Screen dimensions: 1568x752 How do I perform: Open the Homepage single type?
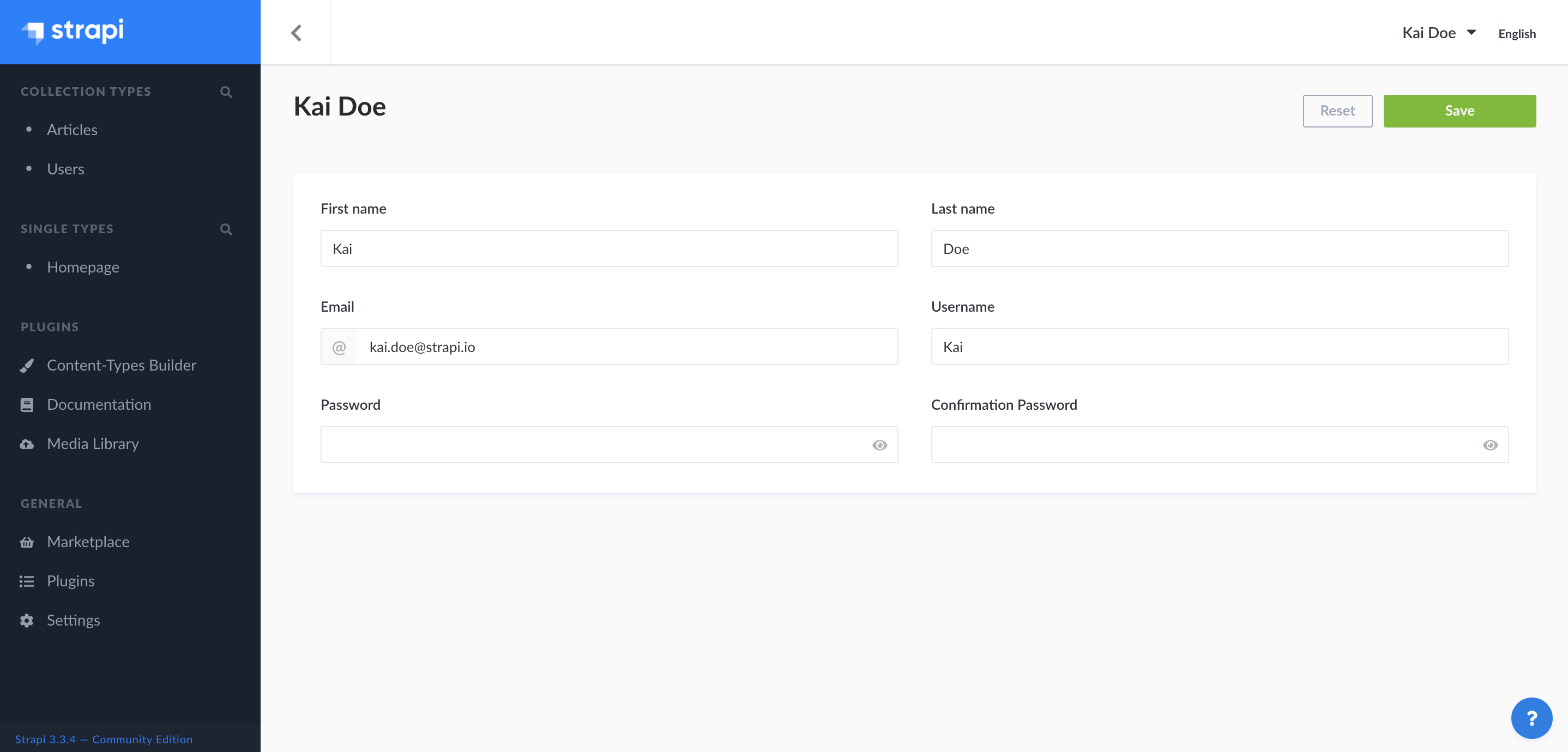tap(83, 266)
